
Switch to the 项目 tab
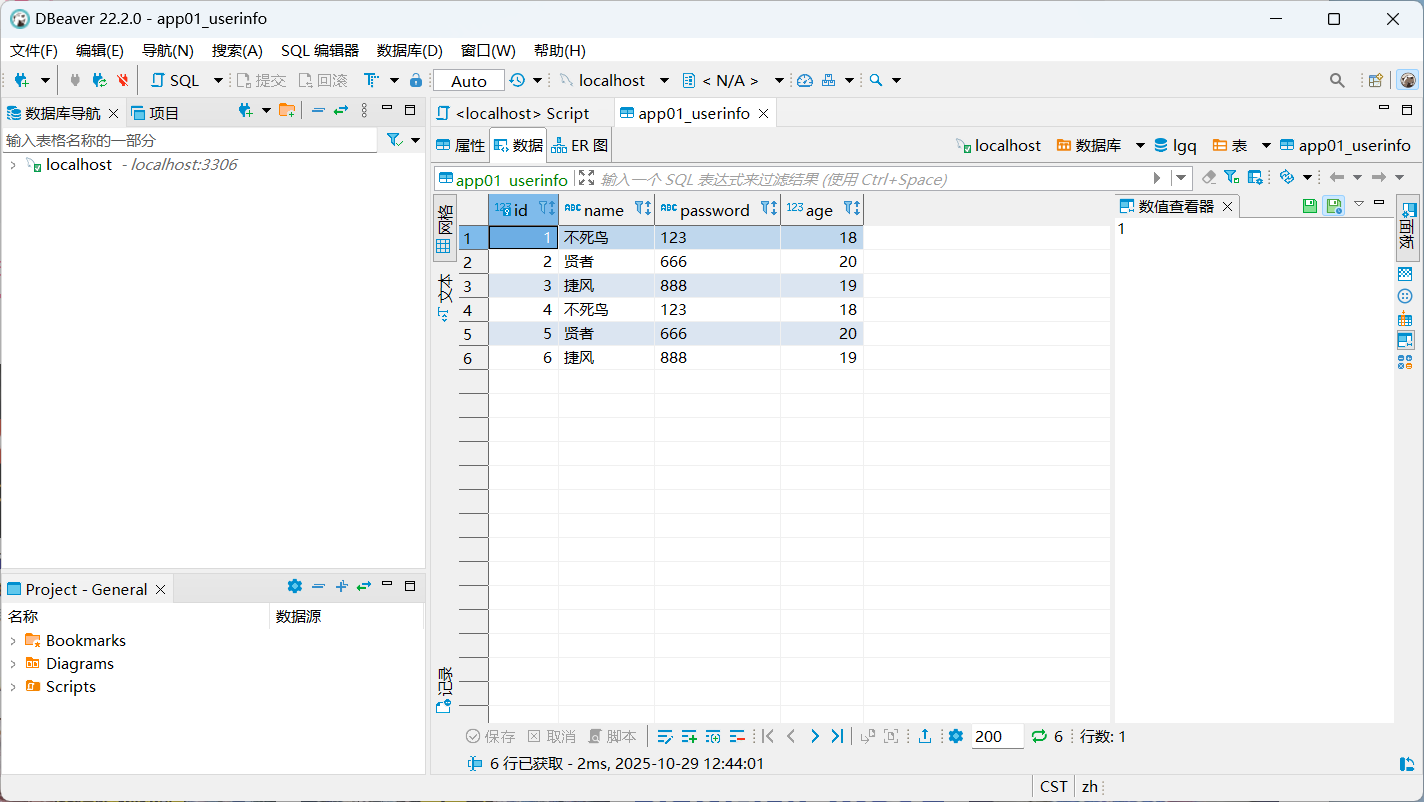pyautogui.click(x=155, y=113)
